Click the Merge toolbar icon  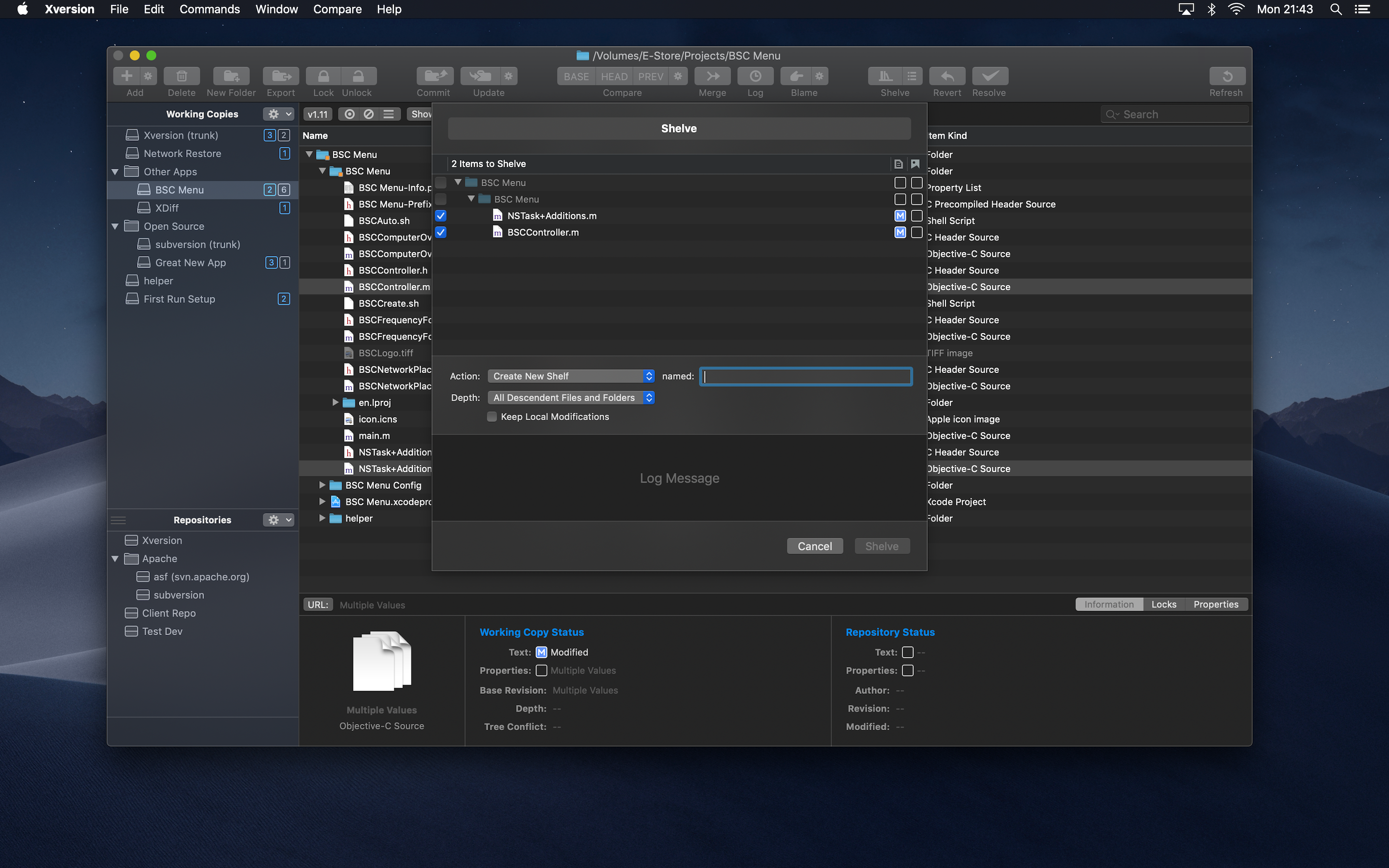click(x=712, y=76)
